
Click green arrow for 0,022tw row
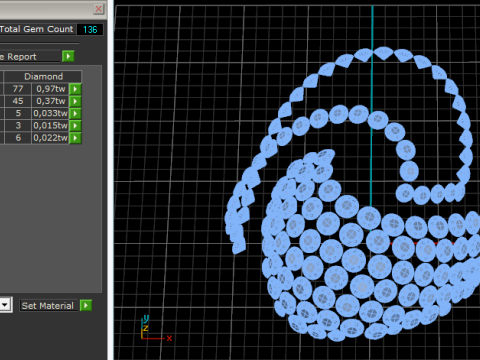(75, 138)
